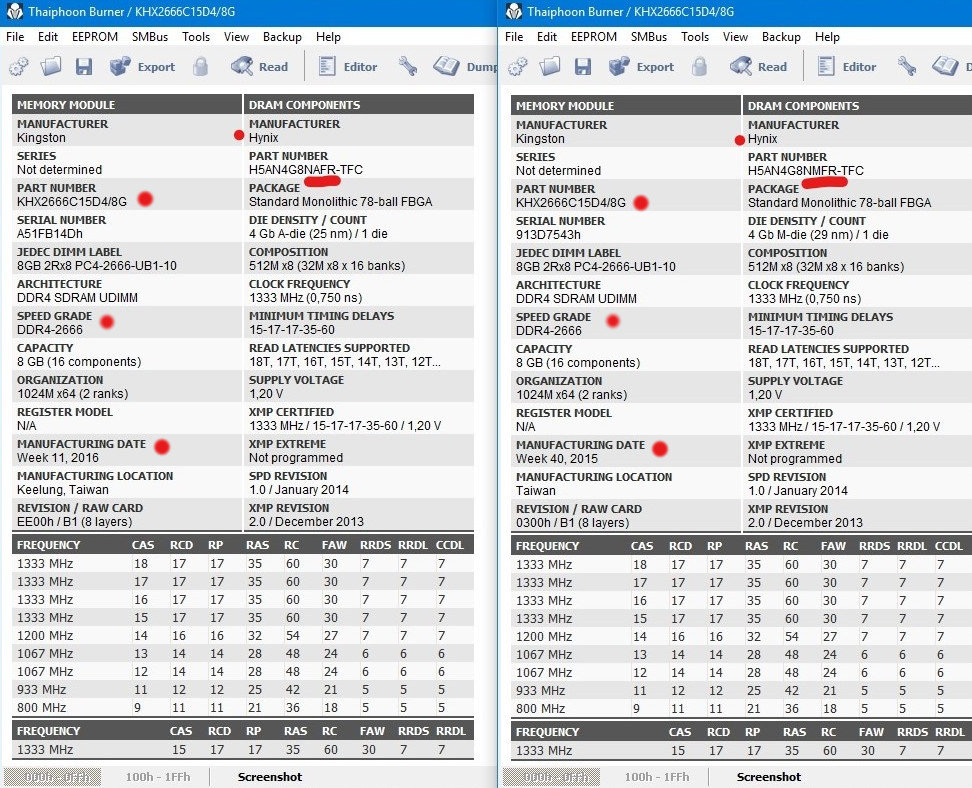Image resolution: width=972 pixels, height=788 pixels.
Task: Open EEPROM menu in left window
Action: (x=95, y=37)
